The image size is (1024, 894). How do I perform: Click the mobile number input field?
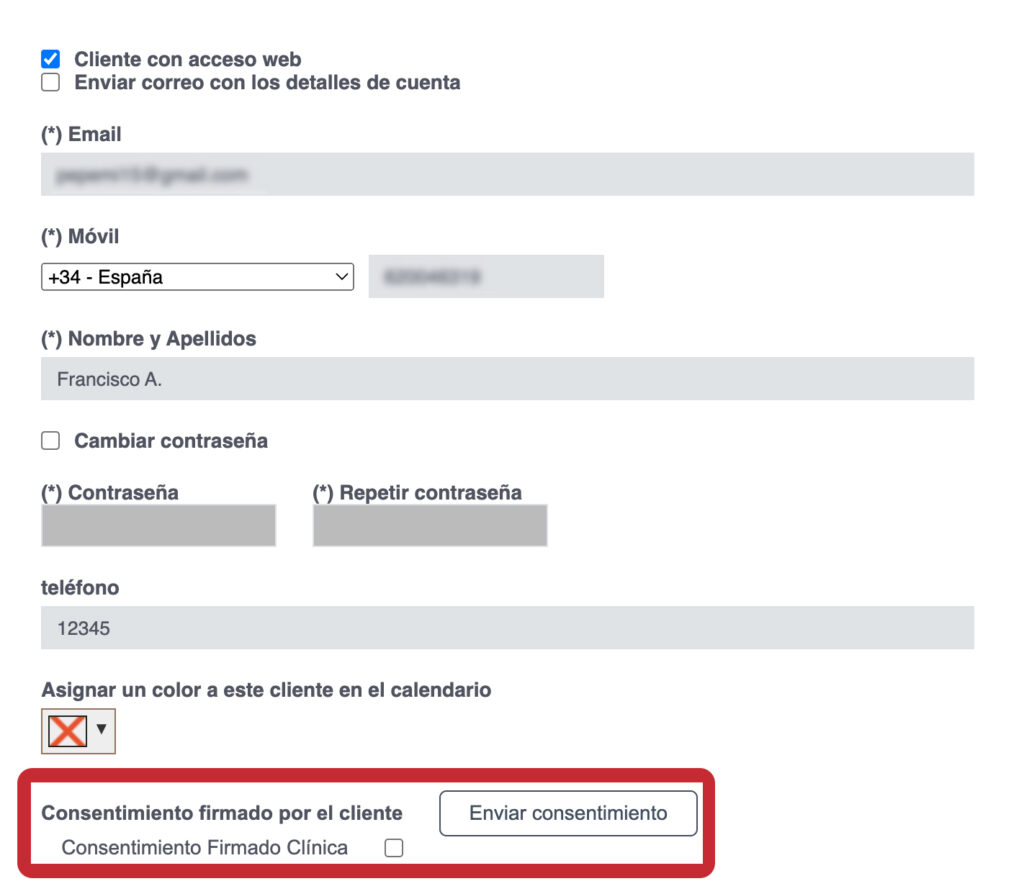pos(486,277)
